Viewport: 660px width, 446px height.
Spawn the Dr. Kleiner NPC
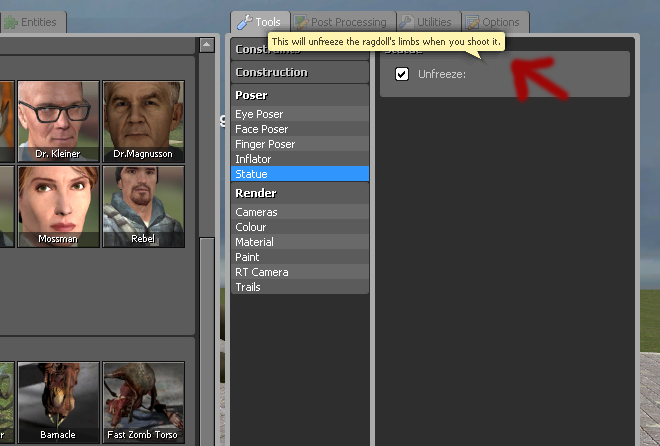tap(58, 121)
